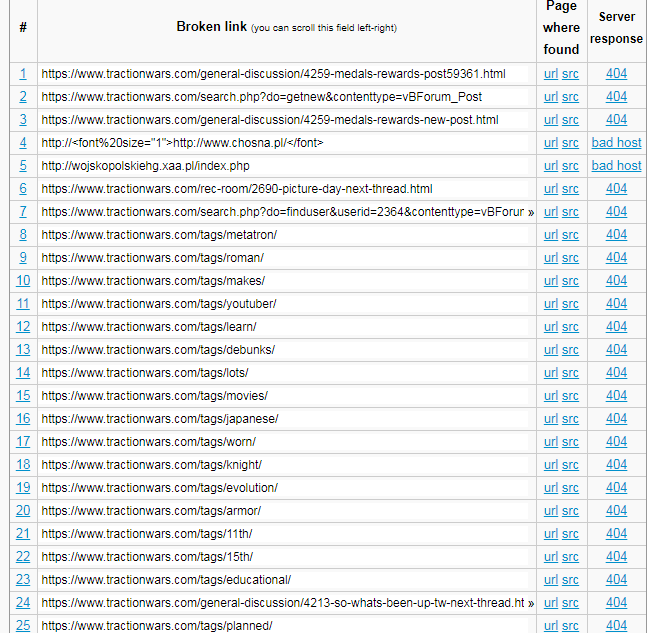Open the 404 response for row 24
The image size is (647, 633).
(616, 603)
